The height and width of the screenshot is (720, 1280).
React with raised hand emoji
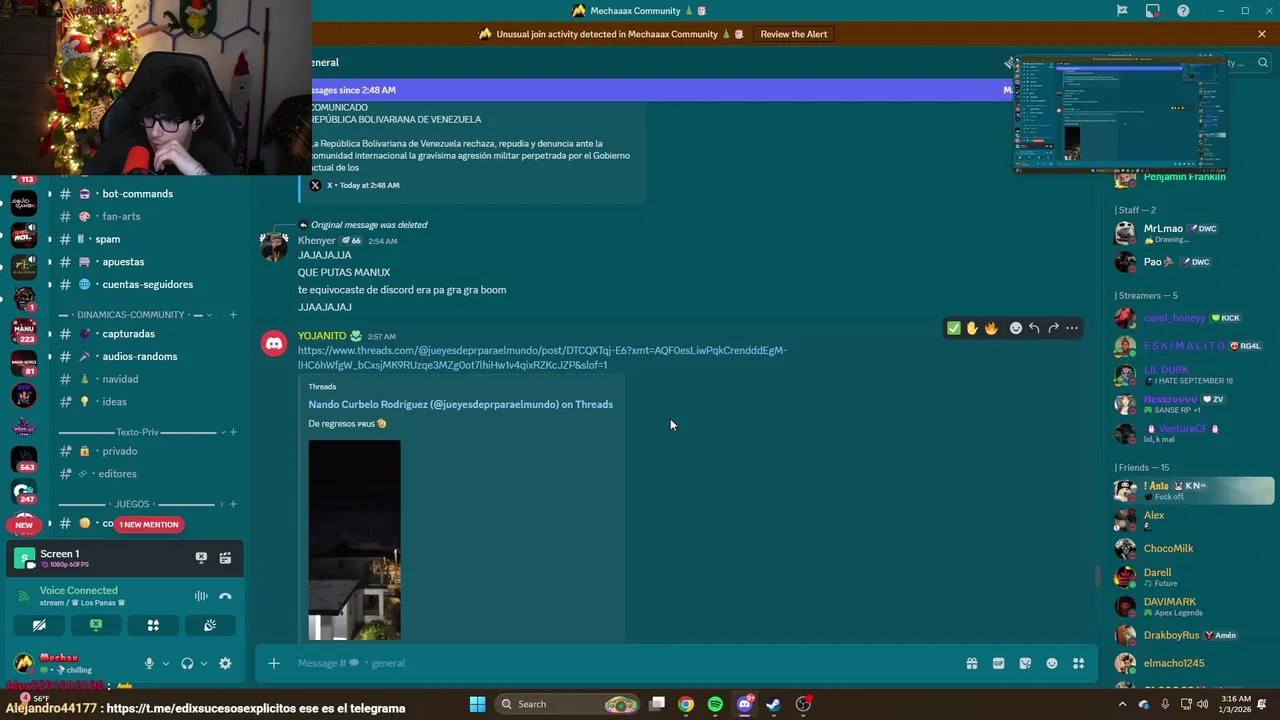click(972, 328)
